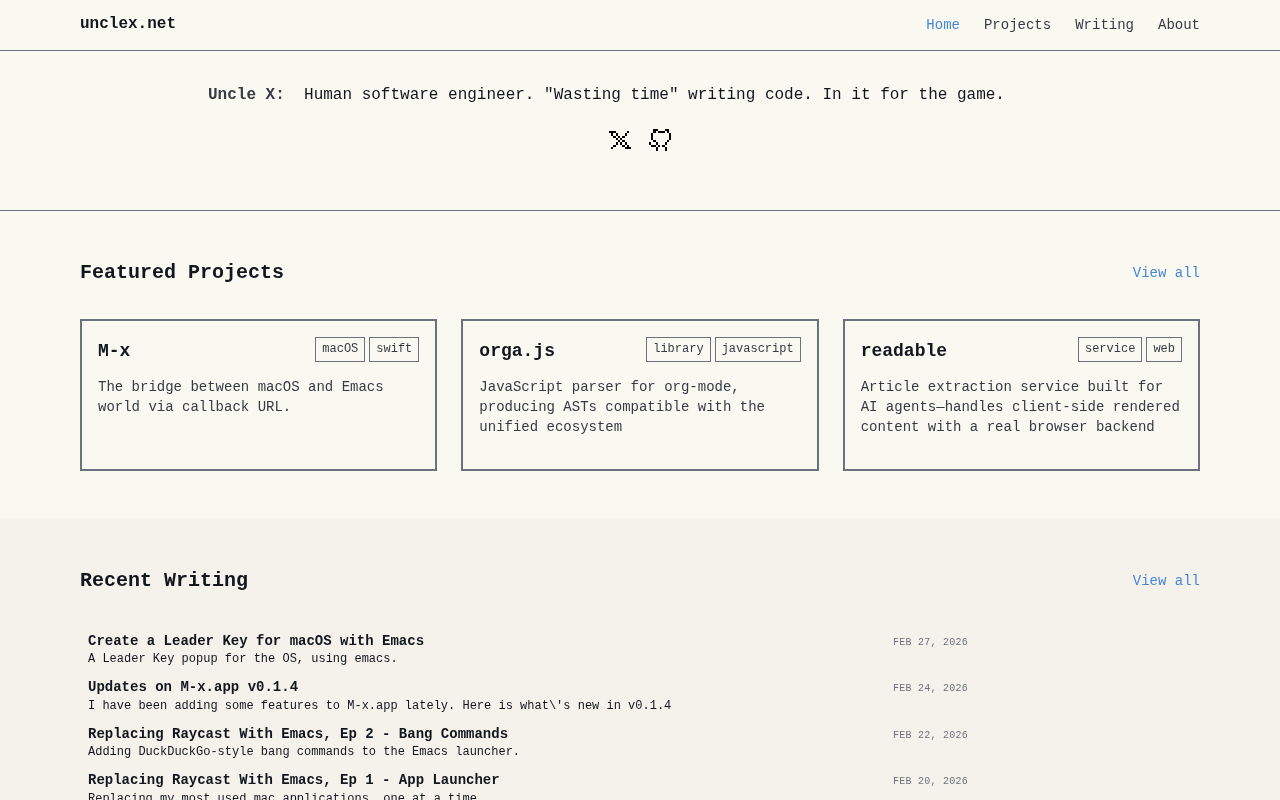Go to the Home nav link
1280x800 pixels.
(x=943, y=25)
